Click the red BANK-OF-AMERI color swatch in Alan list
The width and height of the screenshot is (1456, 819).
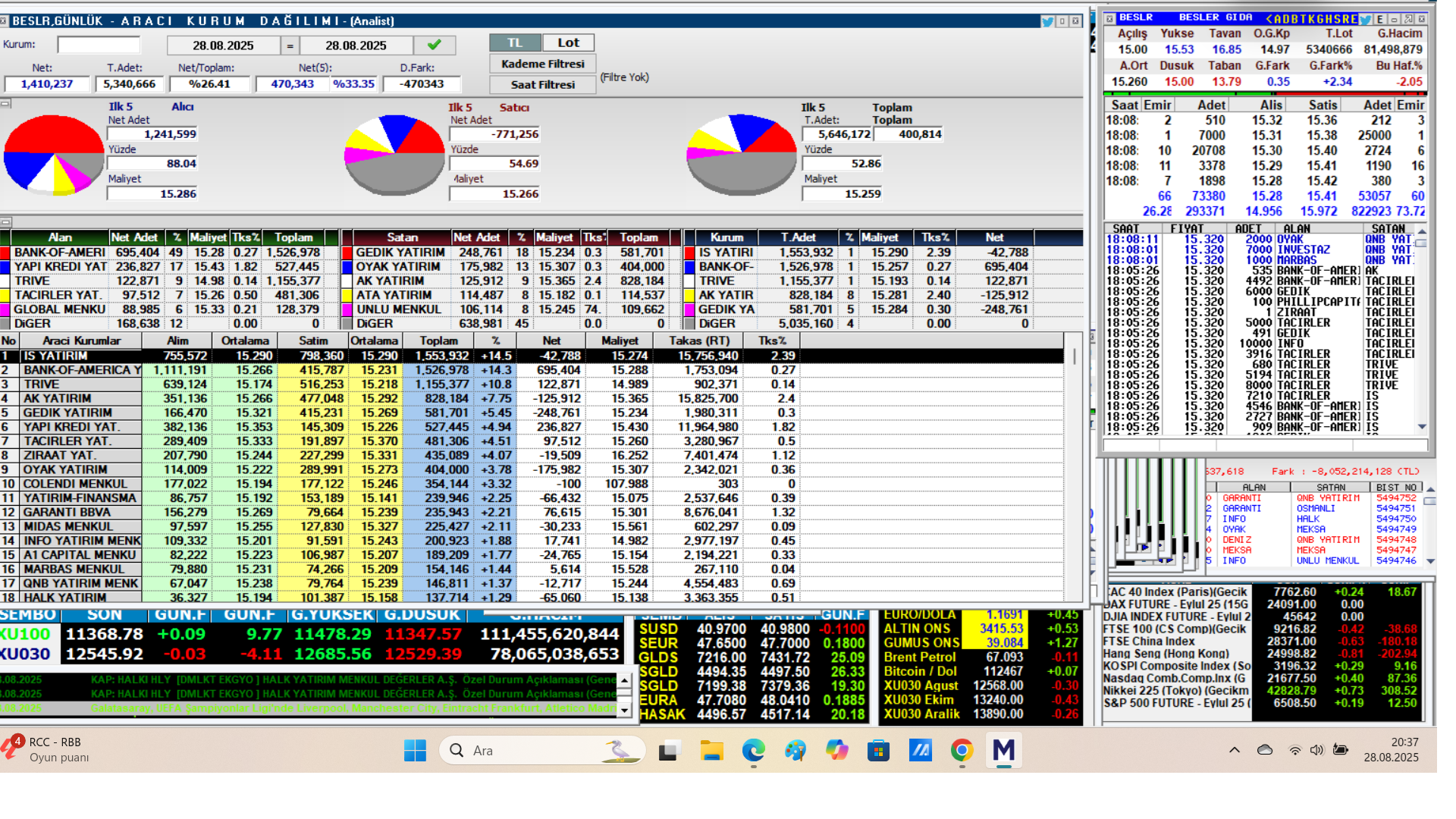pos(5,253)
